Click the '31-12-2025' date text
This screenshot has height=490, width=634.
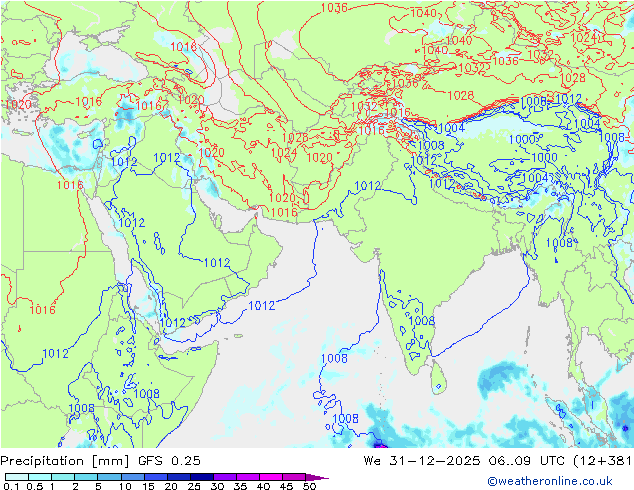tap(435, 461)
